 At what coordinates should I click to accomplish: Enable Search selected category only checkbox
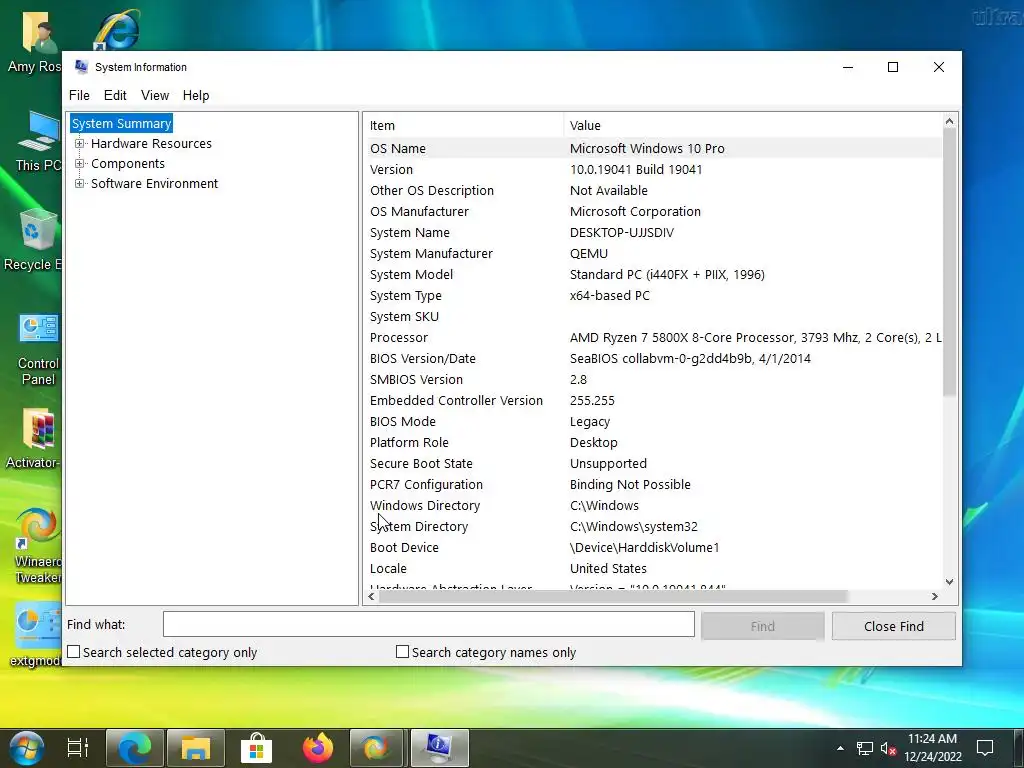coord(74,652)
